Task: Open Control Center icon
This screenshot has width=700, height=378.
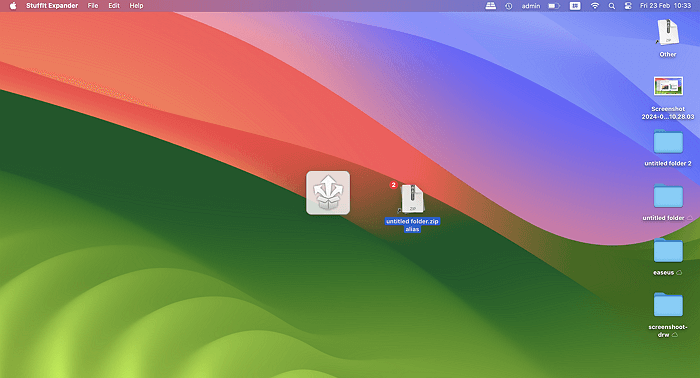Action: coord(628,6)
